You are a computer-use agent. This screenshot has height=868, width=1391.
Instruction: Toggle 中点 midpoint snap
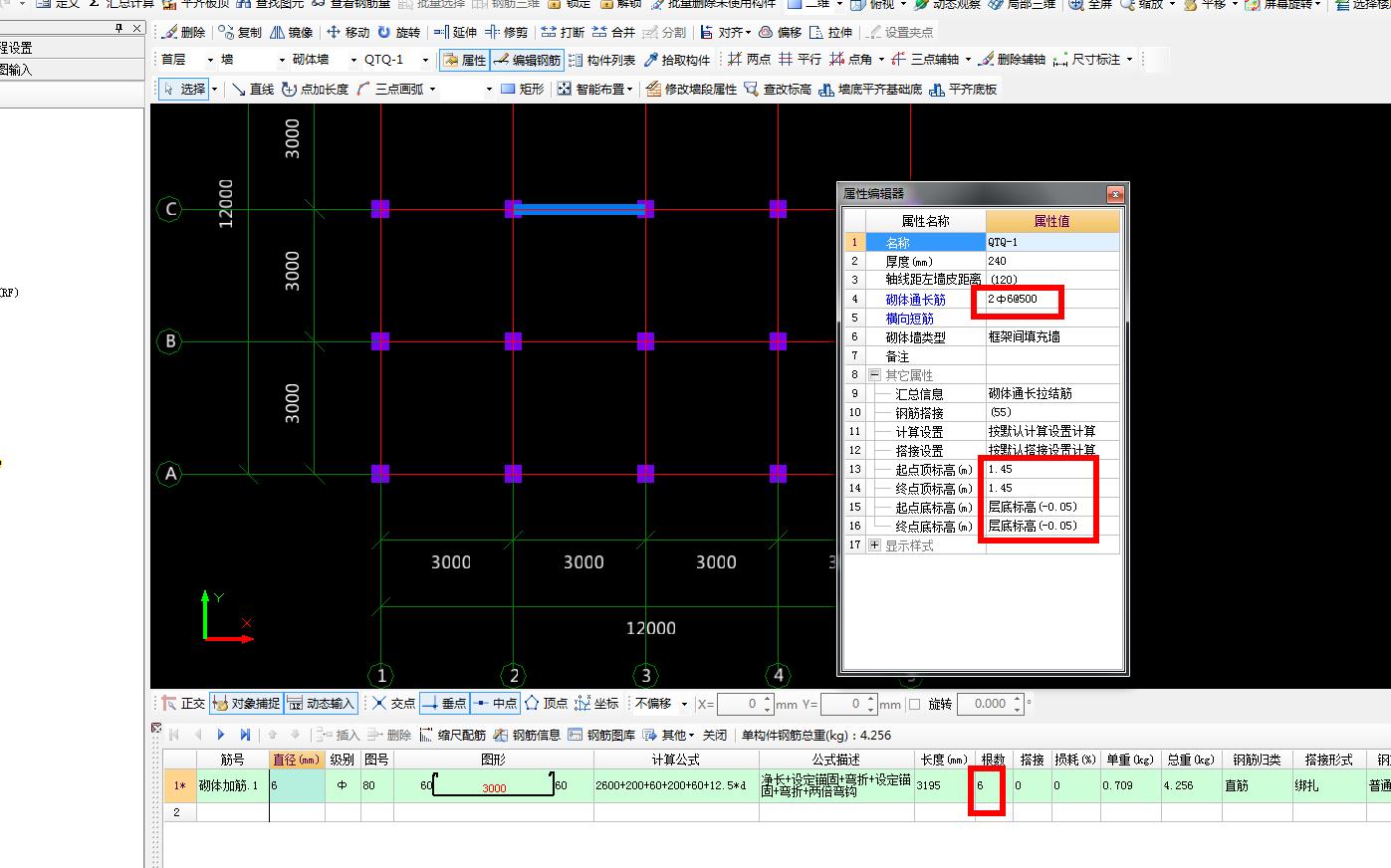click(x=495, y=703)
